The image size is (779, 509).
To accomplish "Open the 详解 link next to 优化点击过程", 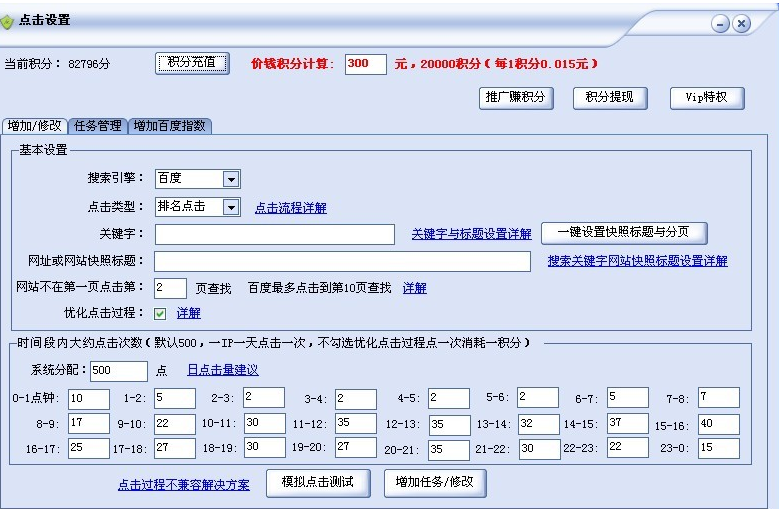I will pyautogui.click(x=189, y=313).
